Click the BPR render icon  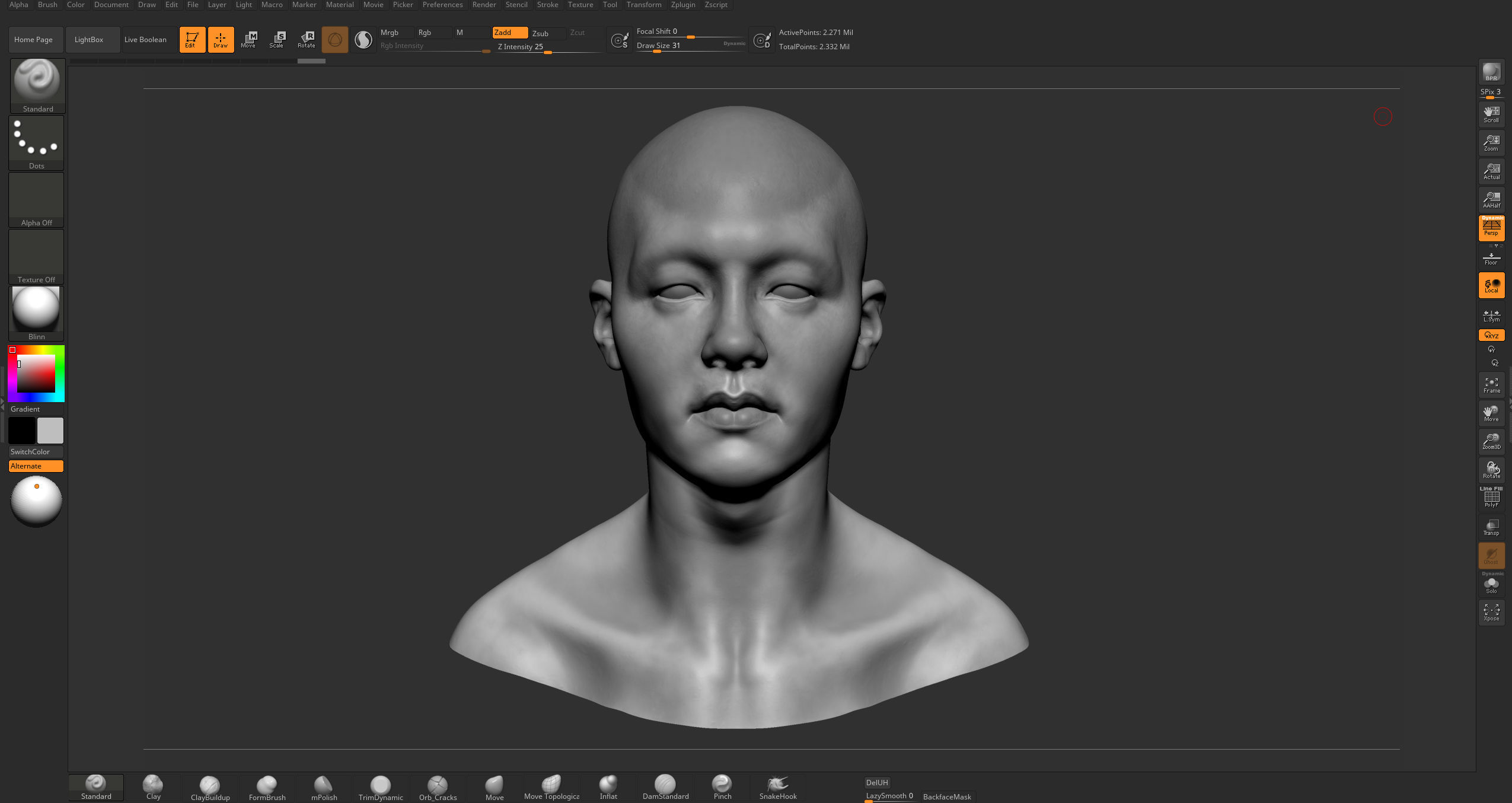pos(1491,72)
